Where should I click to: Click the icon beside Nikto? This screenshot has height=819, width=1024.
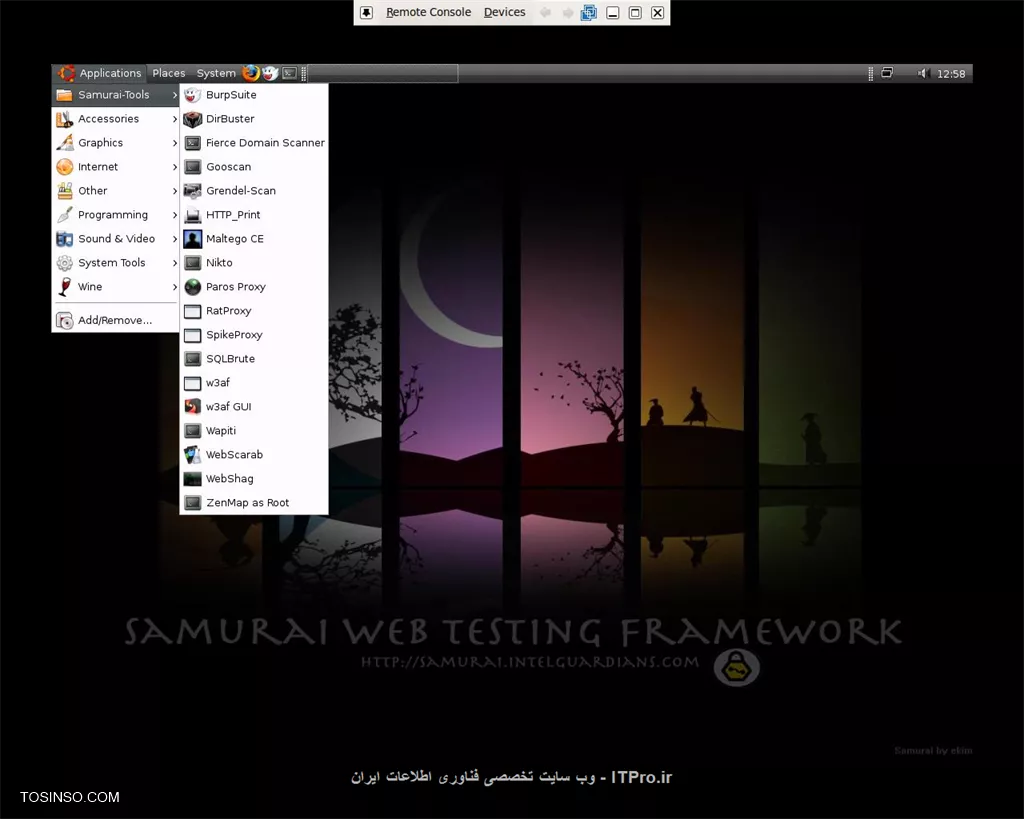[192, 263]
